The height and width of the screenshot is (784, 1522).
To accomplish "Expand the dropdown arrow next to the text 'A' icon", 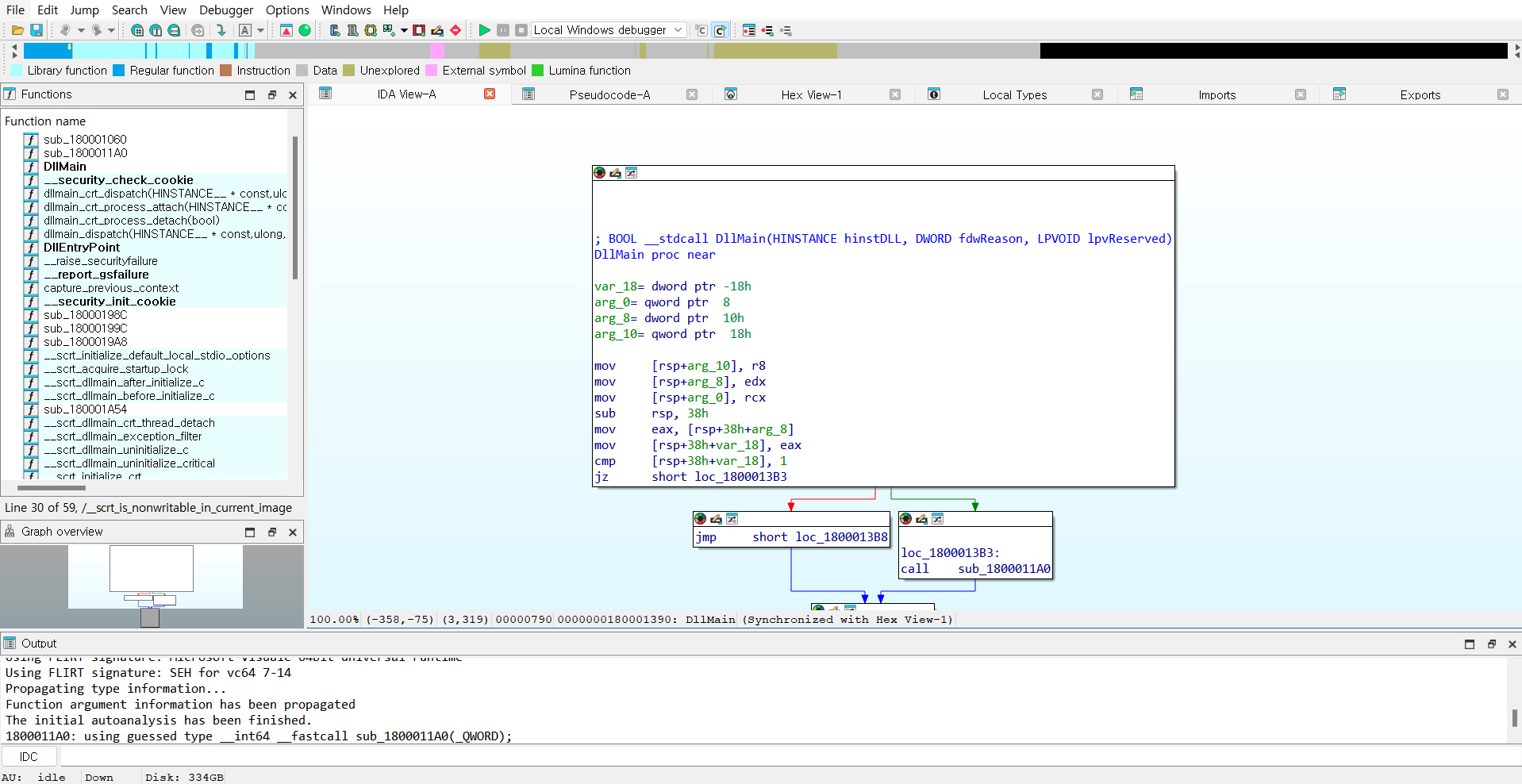I will [x=260, y=30].
